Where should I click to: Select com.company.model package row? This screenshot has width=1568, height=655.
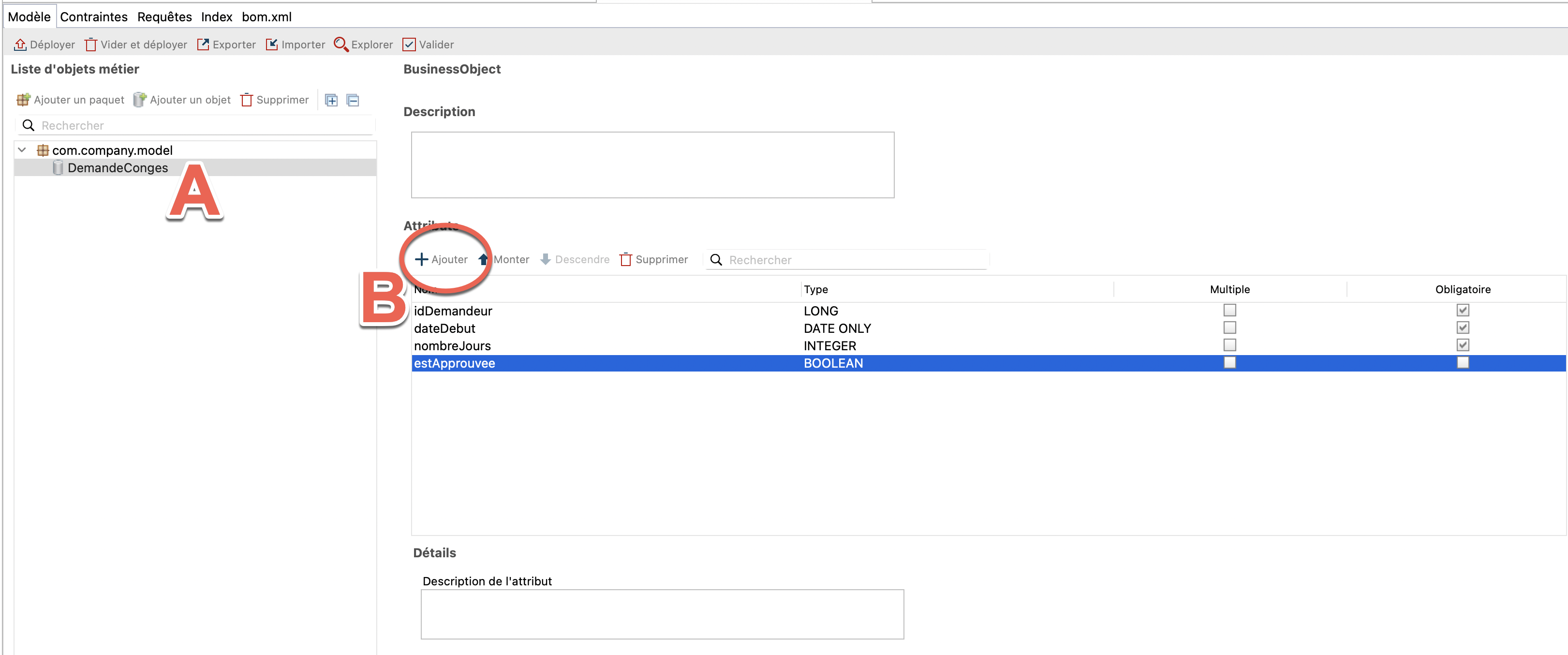[x=195, y=150]
